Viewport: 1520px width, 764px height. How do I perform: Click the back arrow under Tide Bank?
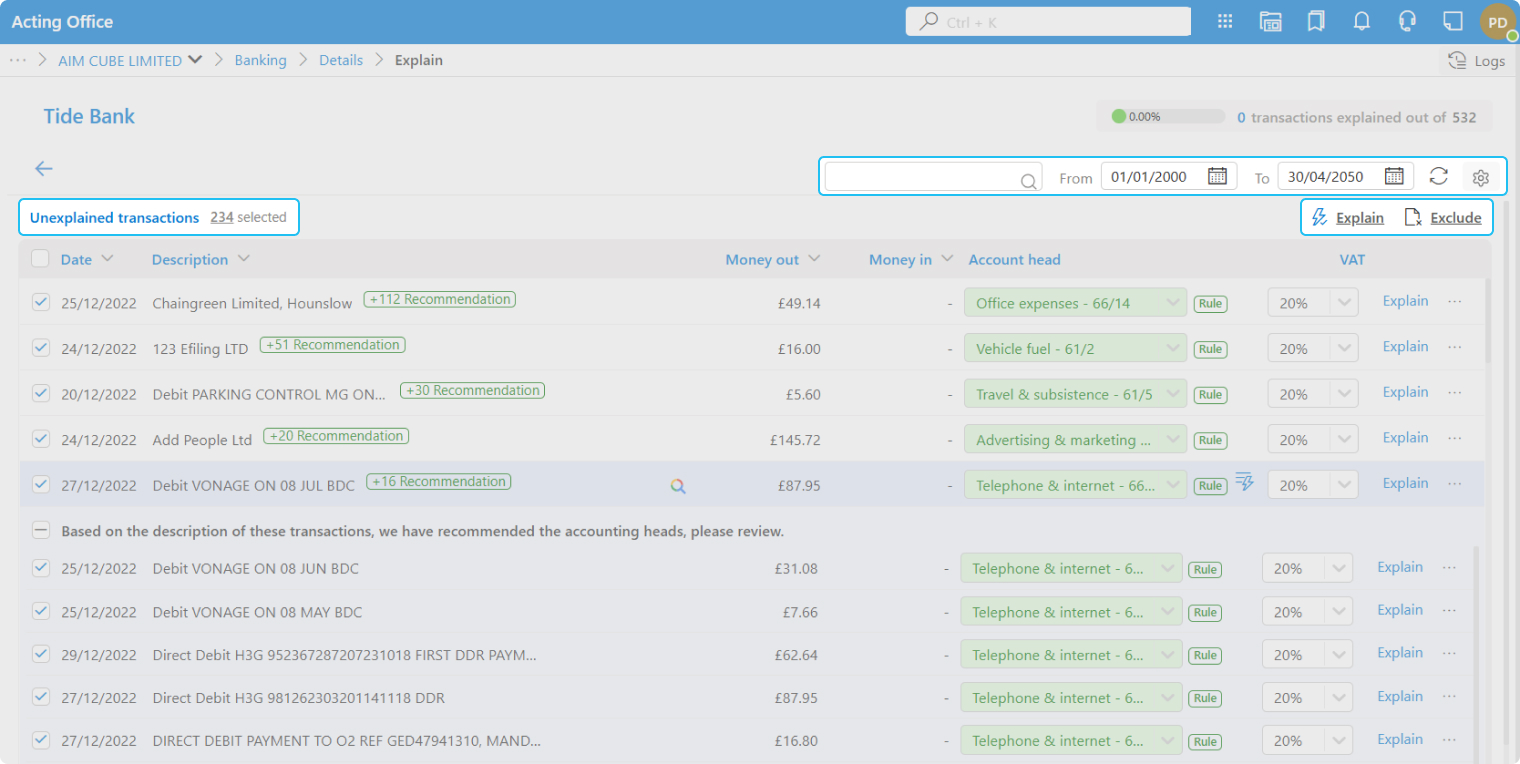(x=44, y=168)
